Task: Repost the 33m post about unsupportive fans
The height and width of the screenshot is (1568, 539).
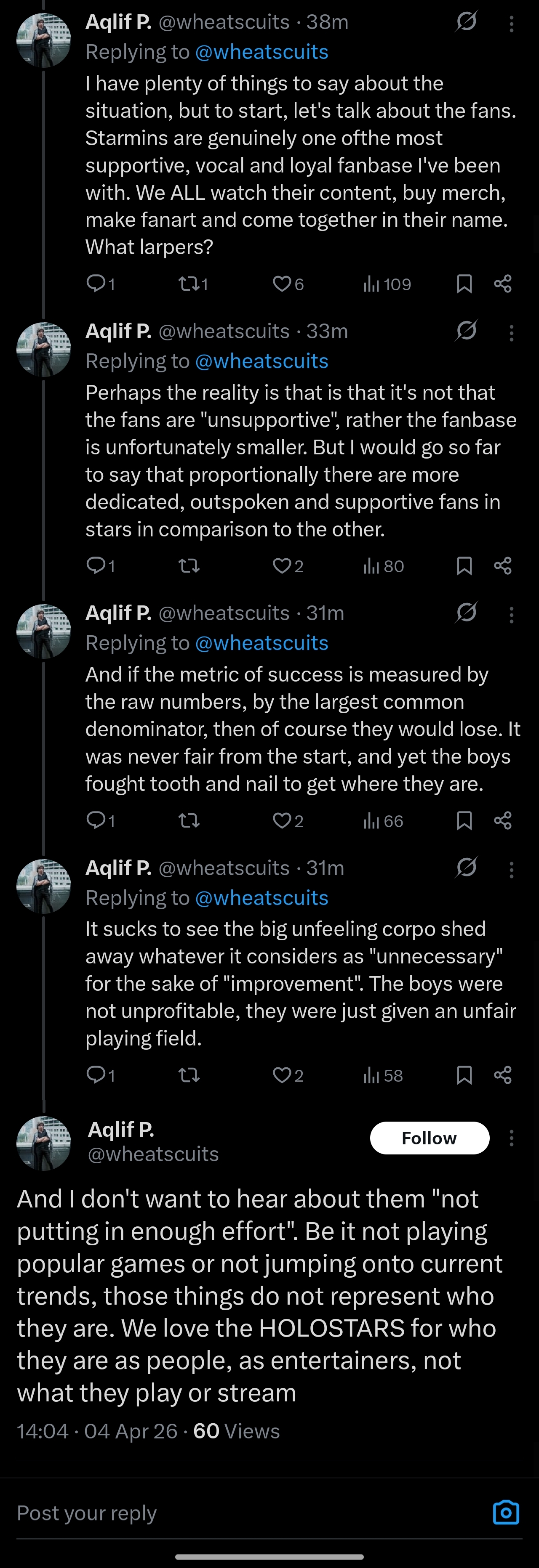Action: pos(189,566)
